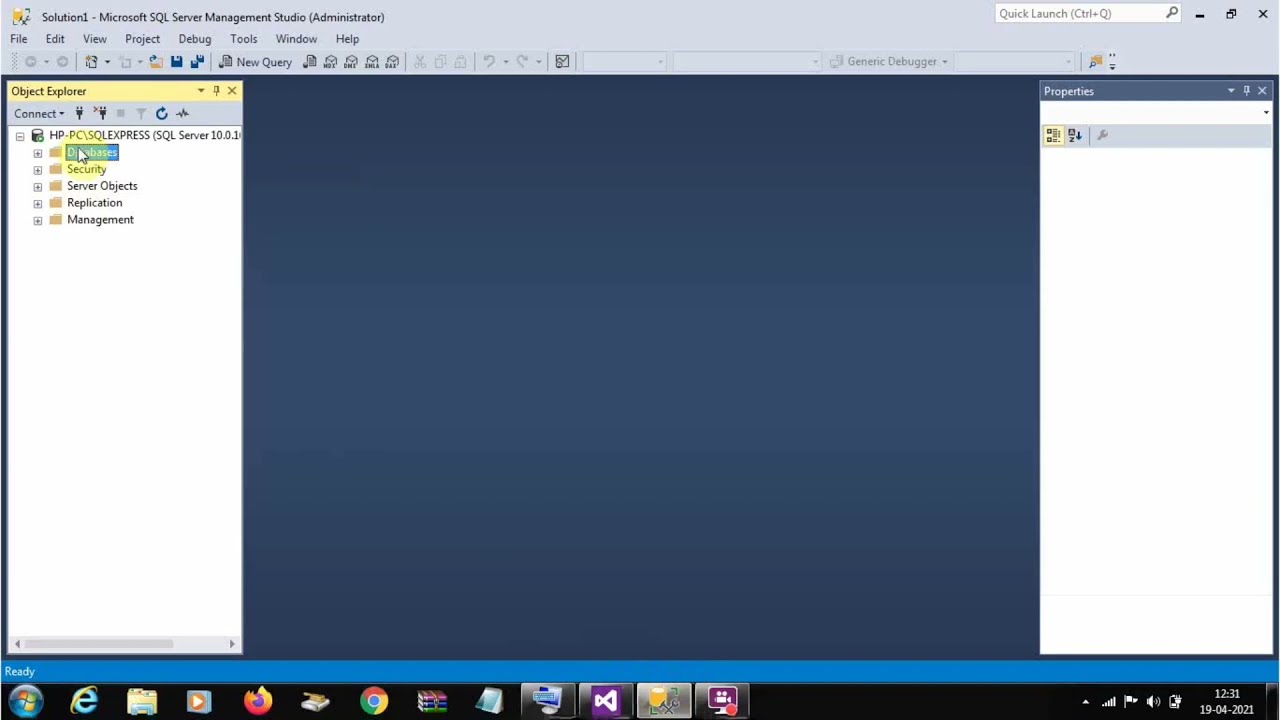
Task: Switch to Visual Studio on taskbar
Action: coord(606,701)
